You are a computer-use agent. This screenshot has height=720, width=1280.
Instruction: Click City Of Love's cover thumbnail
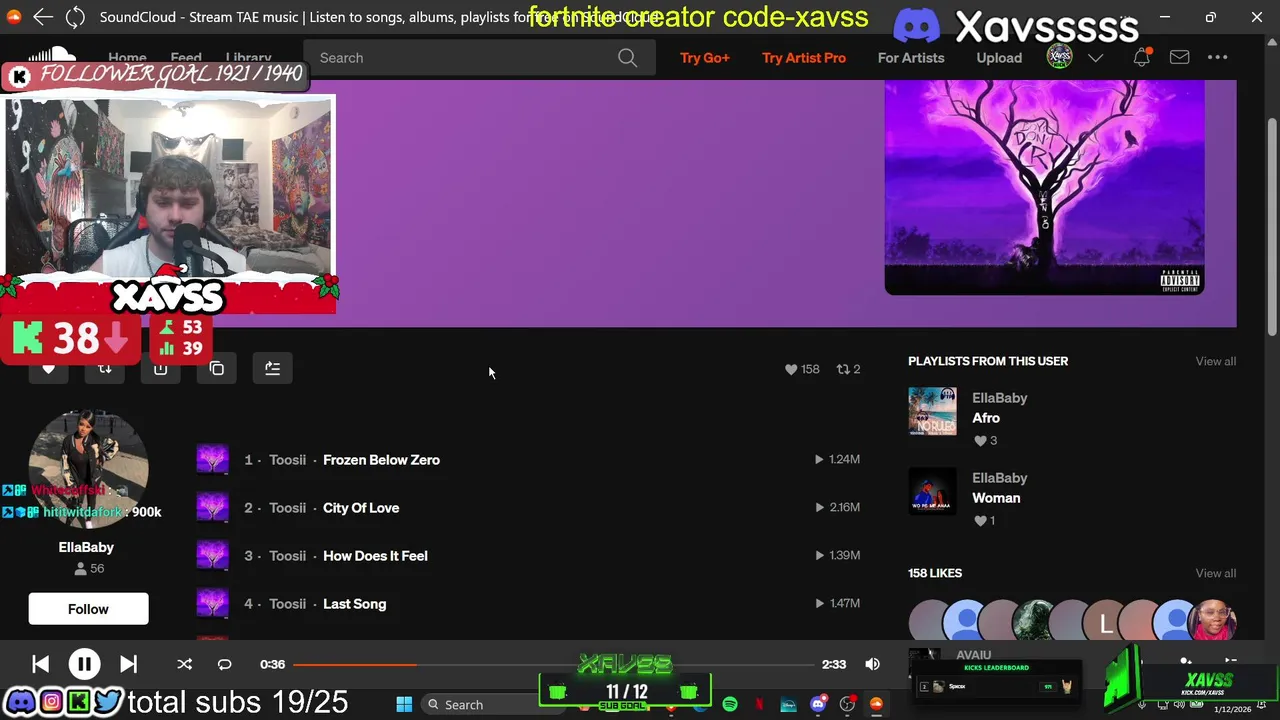[212, 508]
